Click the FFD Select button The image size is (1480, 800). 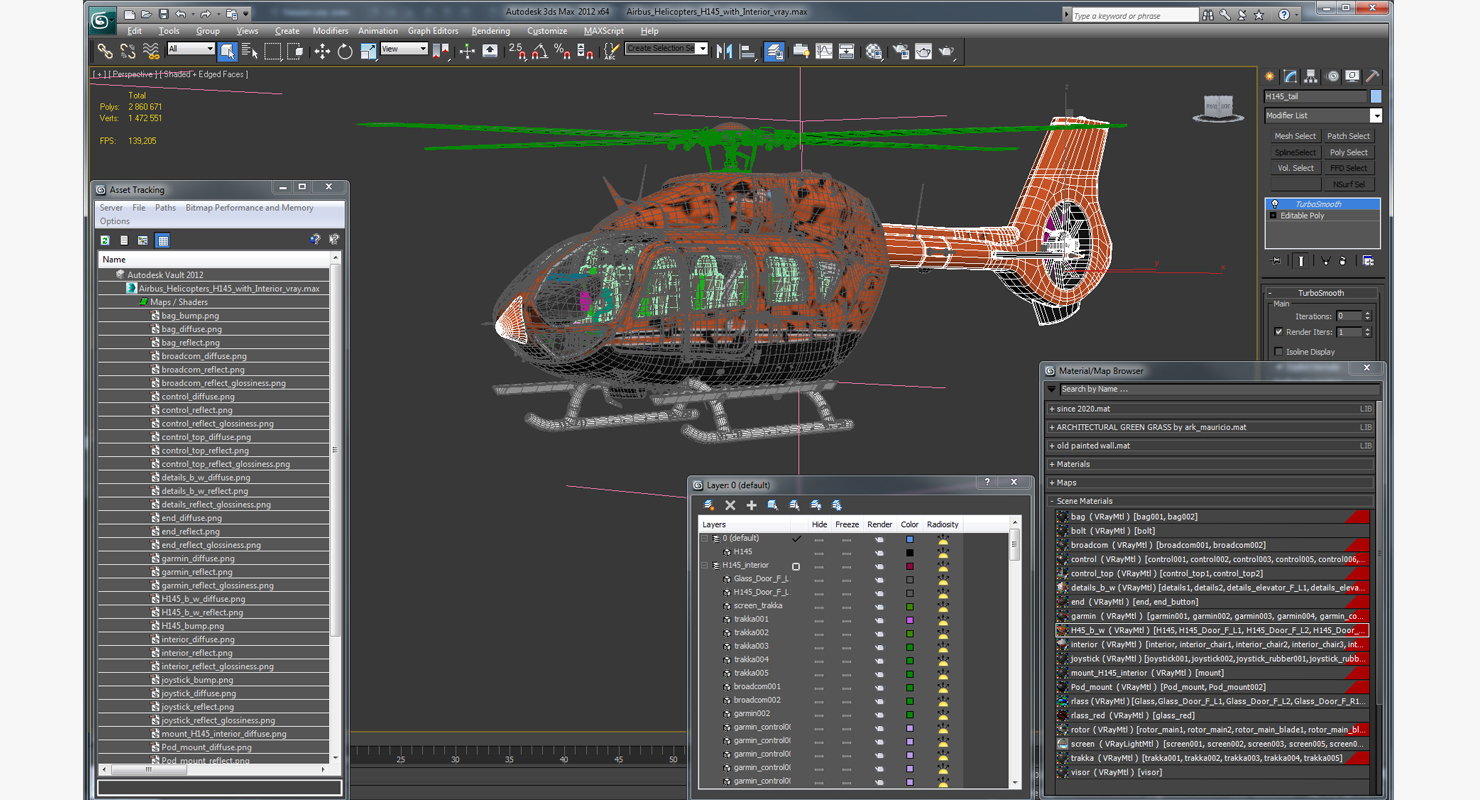1349,168
